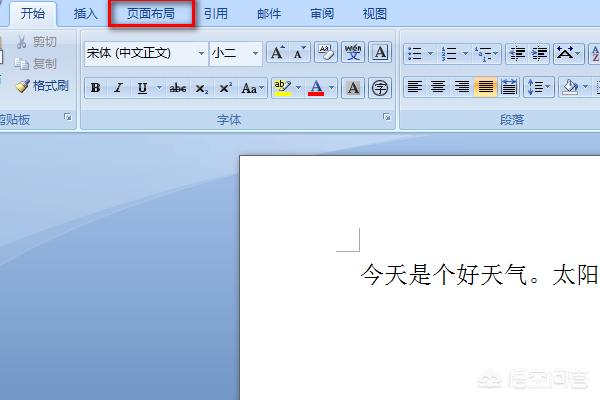Expand the font name dropdown arrow

tap(201, 53)
